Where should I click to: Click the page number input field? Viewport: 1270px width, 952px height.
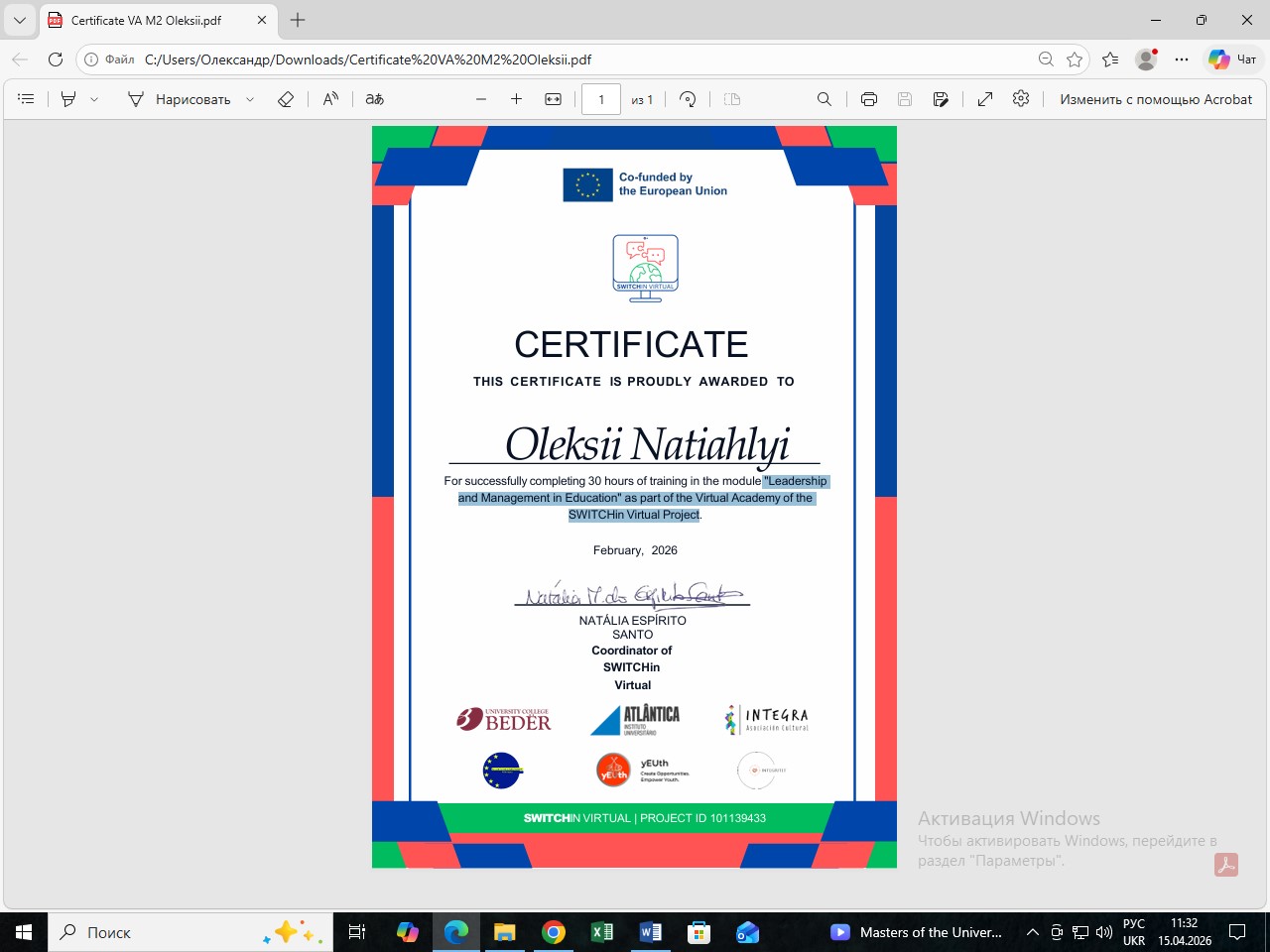point(600,99)
